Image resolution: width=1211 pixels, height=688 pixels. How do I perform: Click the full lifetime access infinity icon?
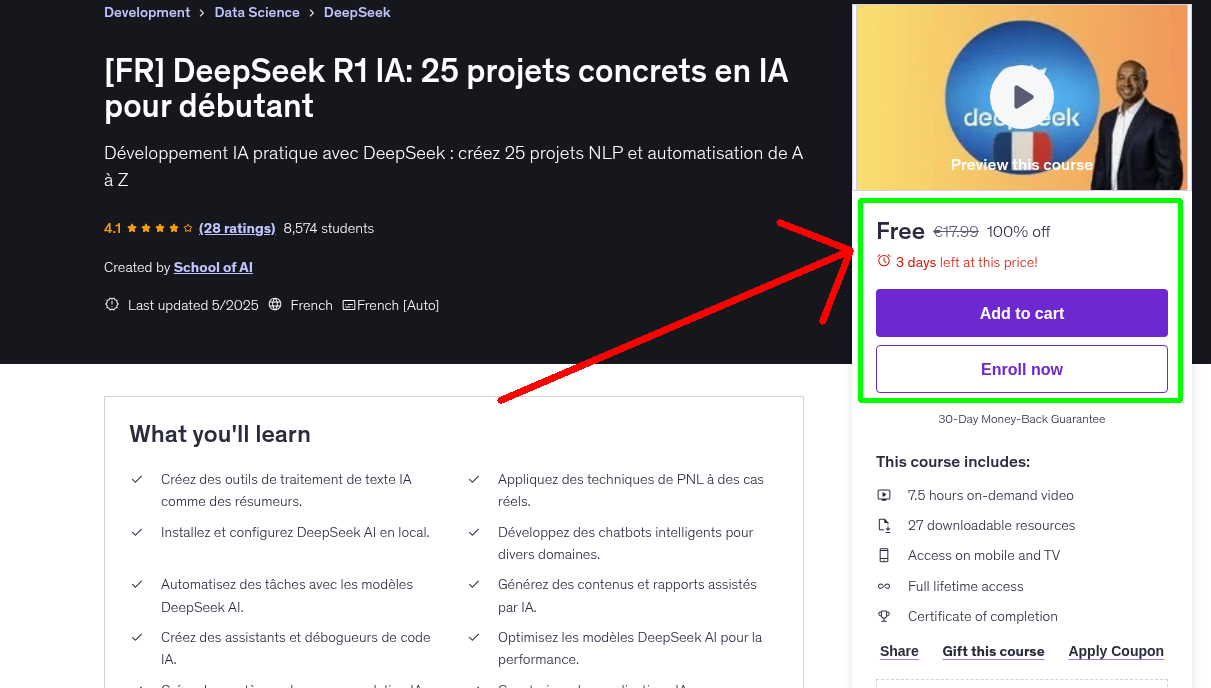coord(885,586)
